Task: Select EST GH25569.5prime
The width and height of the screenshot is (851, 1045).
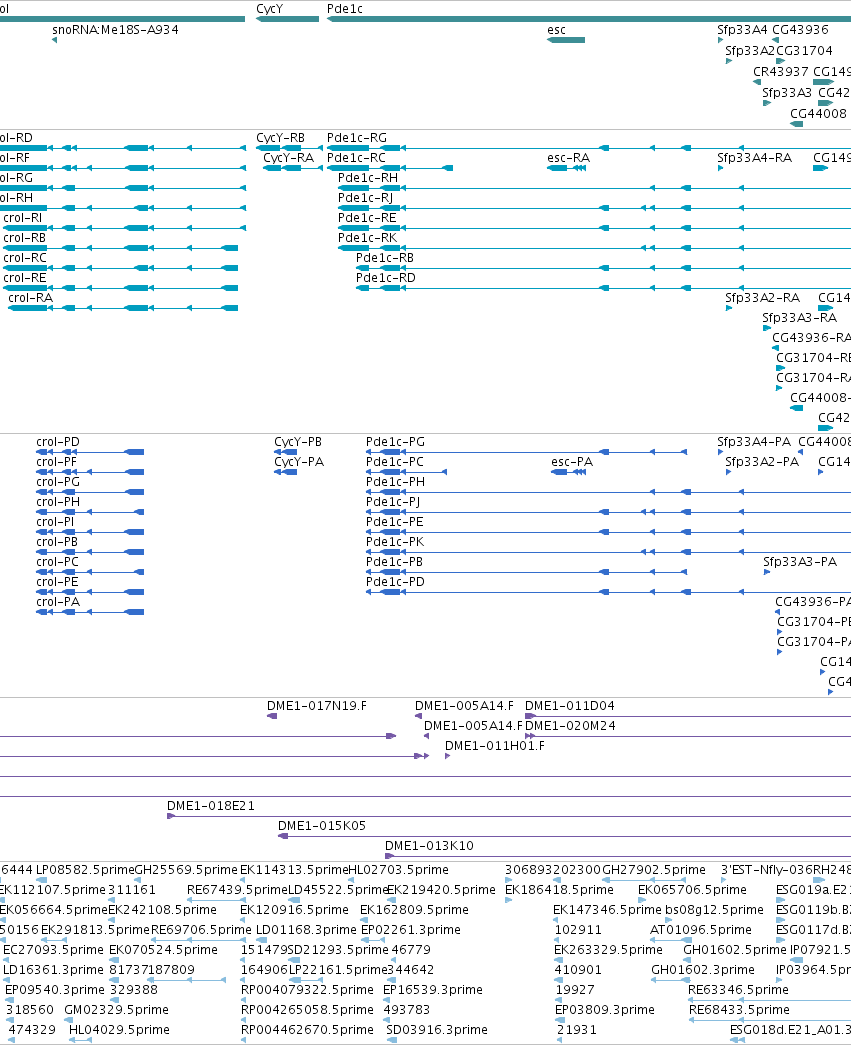Action: click(186, 870)
